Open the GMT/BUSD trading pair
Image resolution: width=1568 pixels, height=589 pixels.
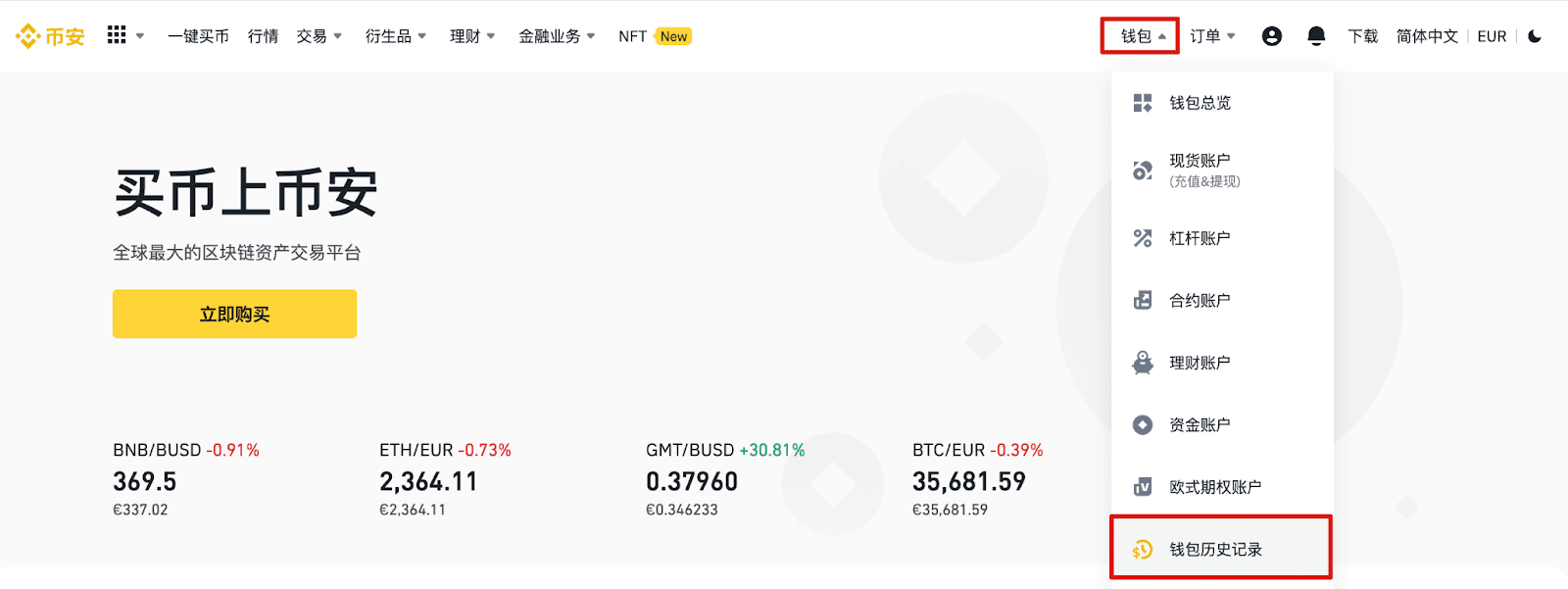click(690, 450)
